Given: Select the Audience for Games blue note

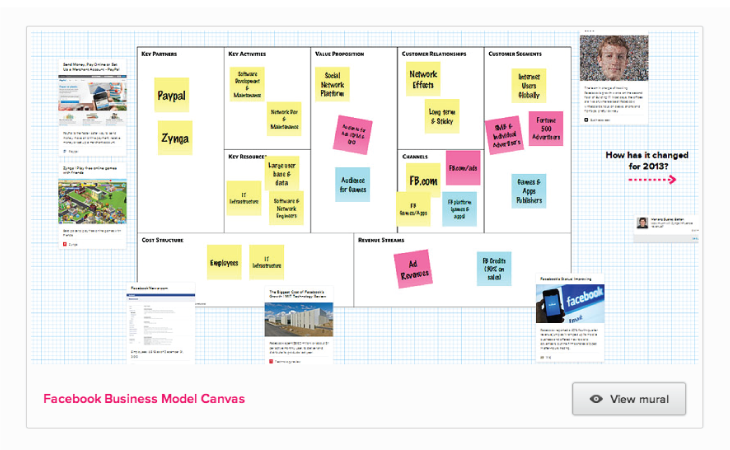Looking at the screenshot, I should tap(352, 185).
